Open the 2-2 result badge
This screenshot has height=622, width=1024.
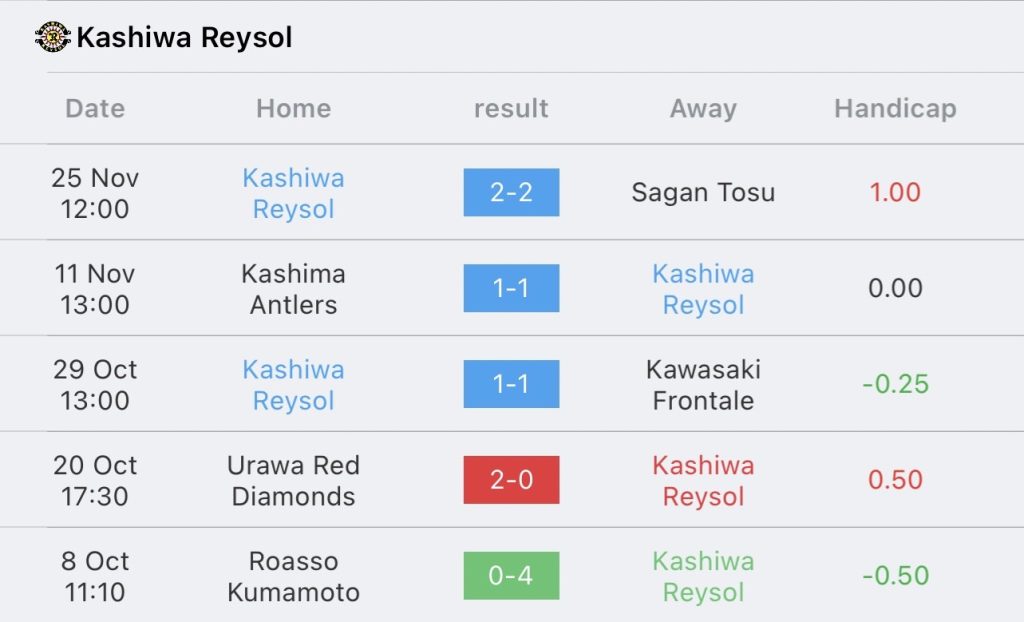(x=511, y=192)
